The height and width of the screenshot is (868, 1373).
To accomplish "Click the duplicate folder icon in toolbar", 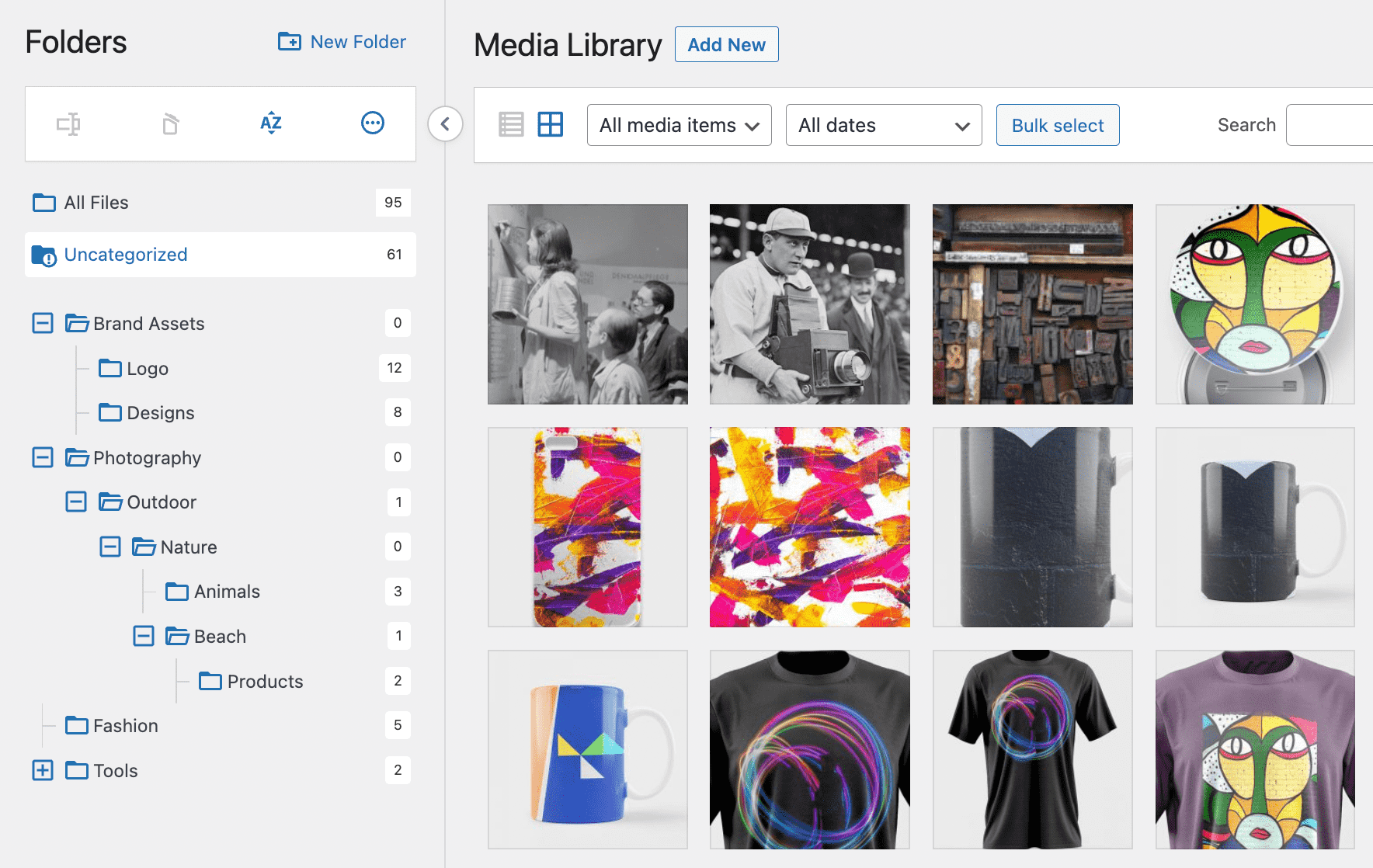I will [x=170, y=124].
